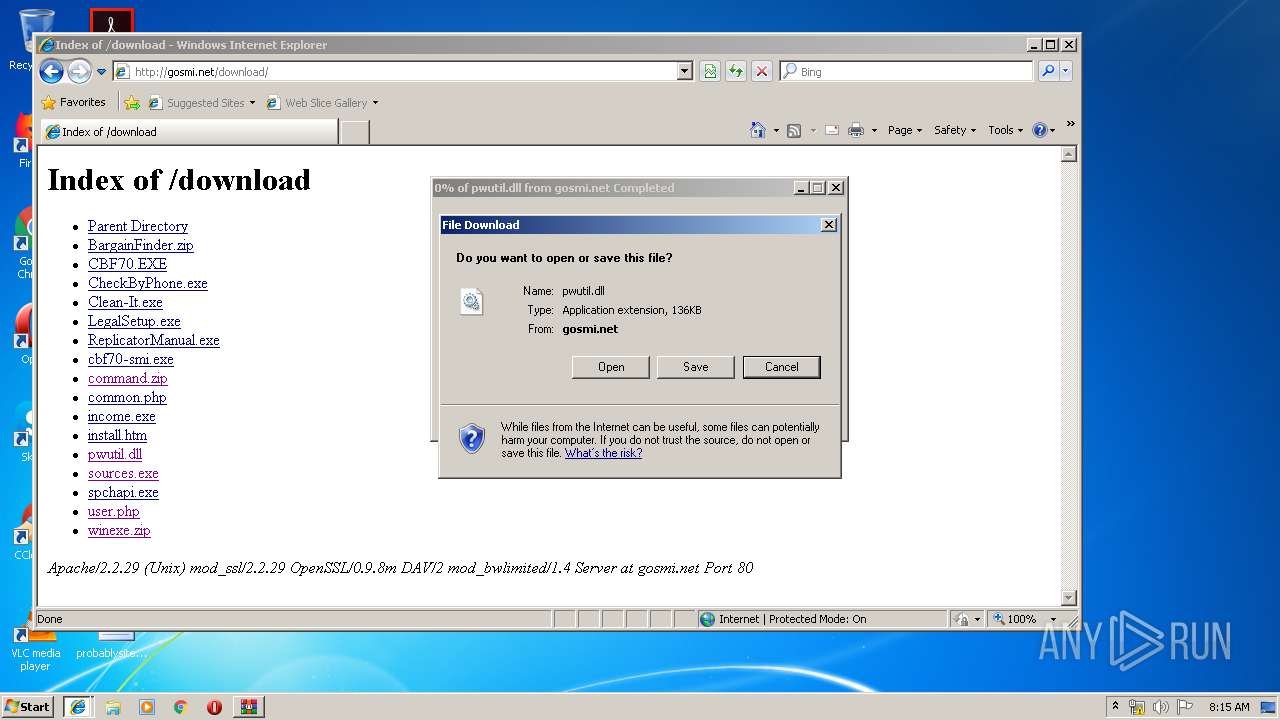Click LegalSetup.exe link
This screenshot has width=1280, height=720.
[x=134, y=321]
